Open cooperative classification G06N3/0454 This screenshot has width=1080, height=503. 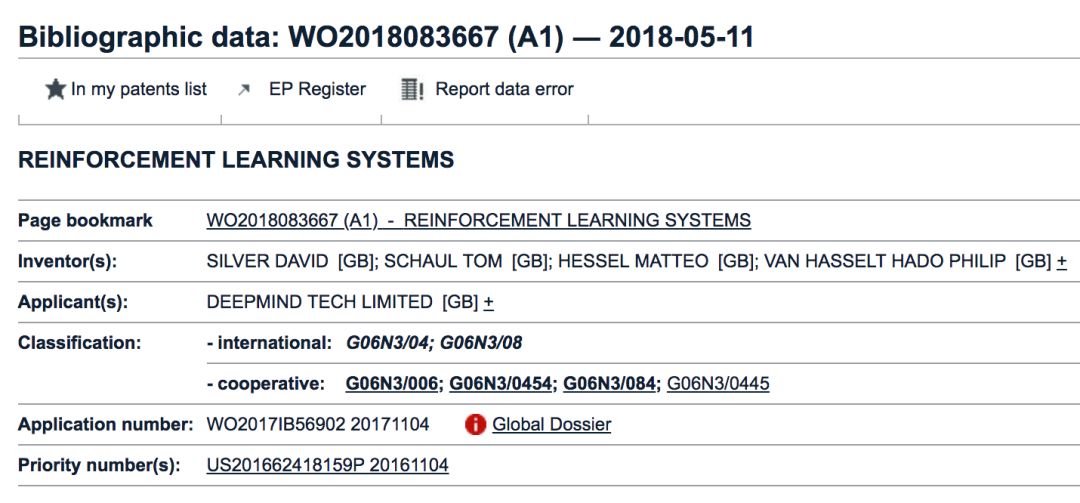pos(501,384)
